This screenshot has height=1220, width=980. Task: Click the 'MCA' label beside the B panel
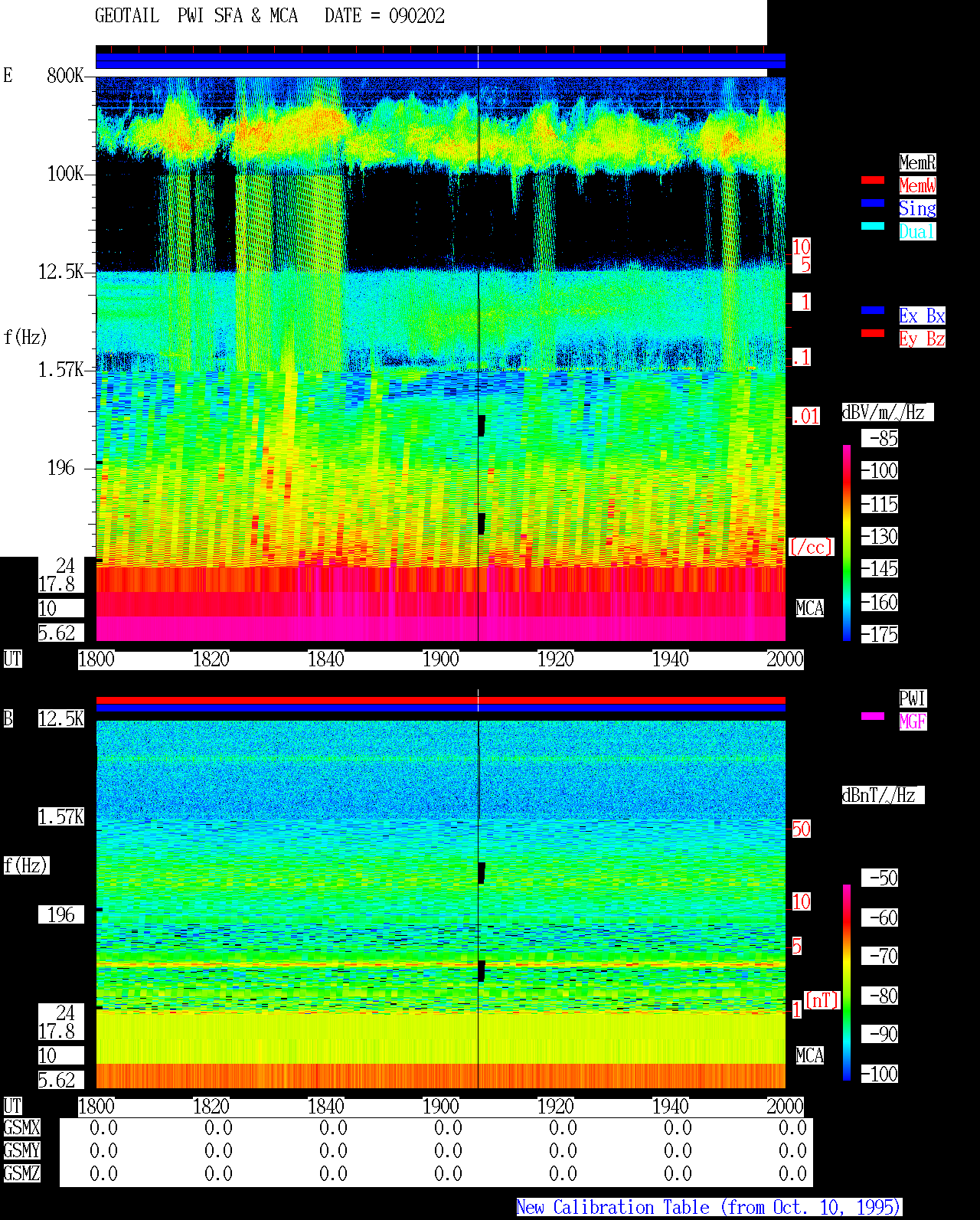tap(809, 1055)
